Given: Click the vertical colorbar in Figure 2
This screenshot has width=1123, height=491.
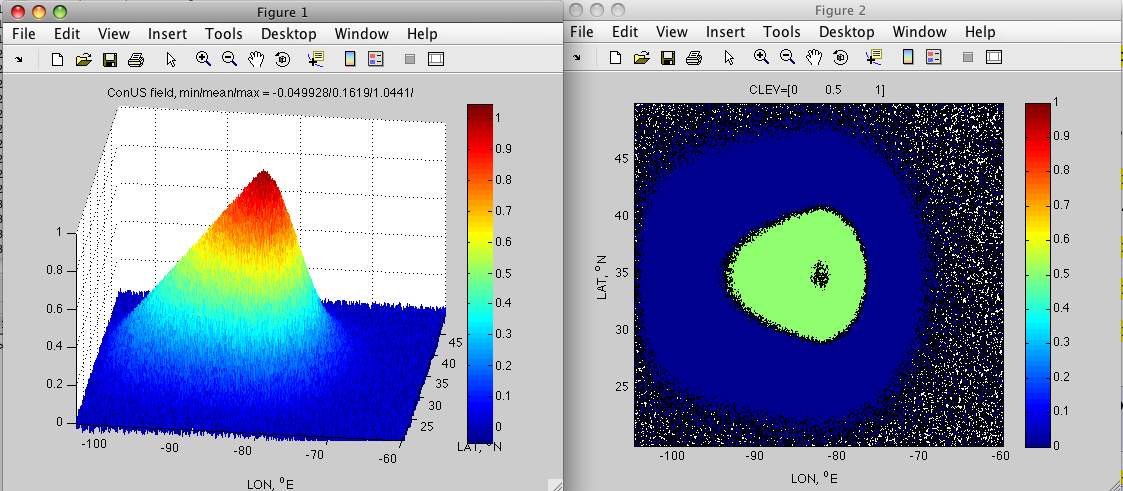Looking at the screenshot, I should coord(1038,275).
